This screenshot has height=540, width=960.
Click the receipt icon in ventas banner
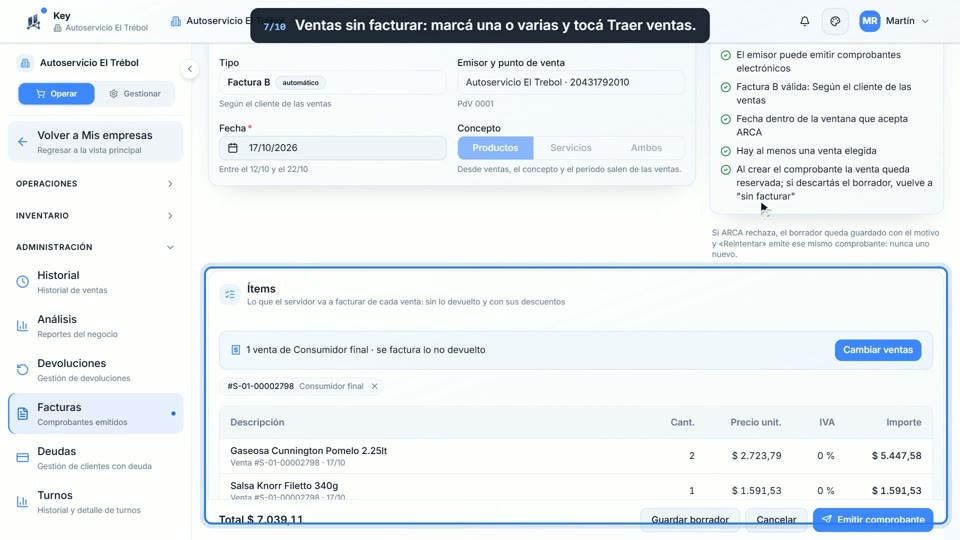tap(236, 350)
